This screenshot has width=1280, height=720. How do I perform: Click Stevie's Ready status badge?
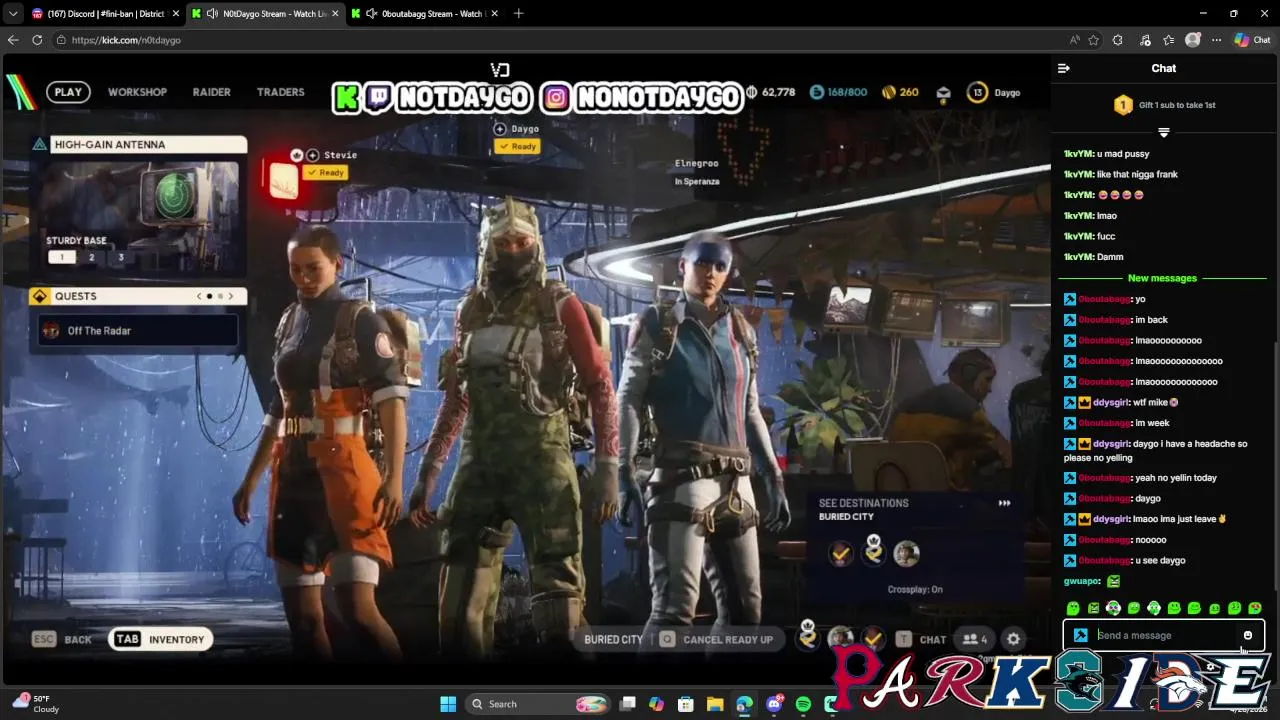tap(326, 173)
